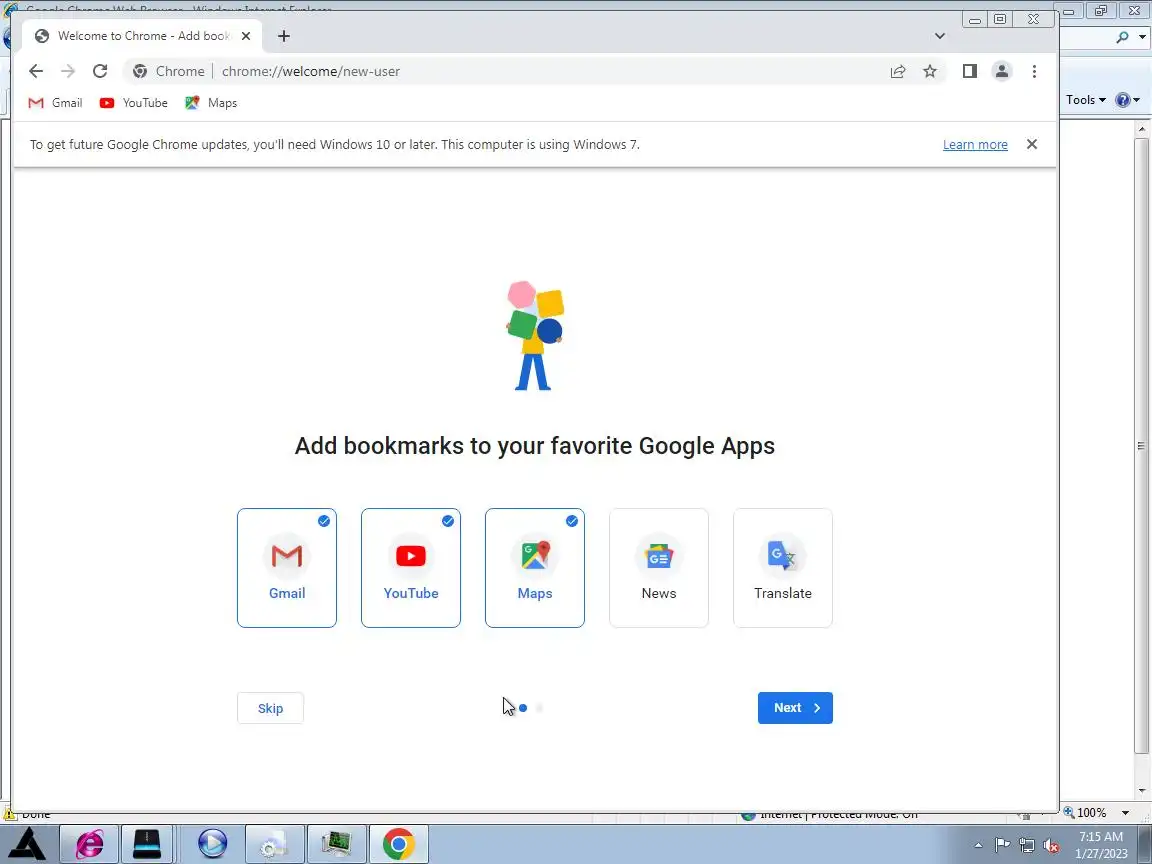The width and height of the screenshot is (1152, 864).
Task: Open the settings gear taskbar icon
Action: 274,843
